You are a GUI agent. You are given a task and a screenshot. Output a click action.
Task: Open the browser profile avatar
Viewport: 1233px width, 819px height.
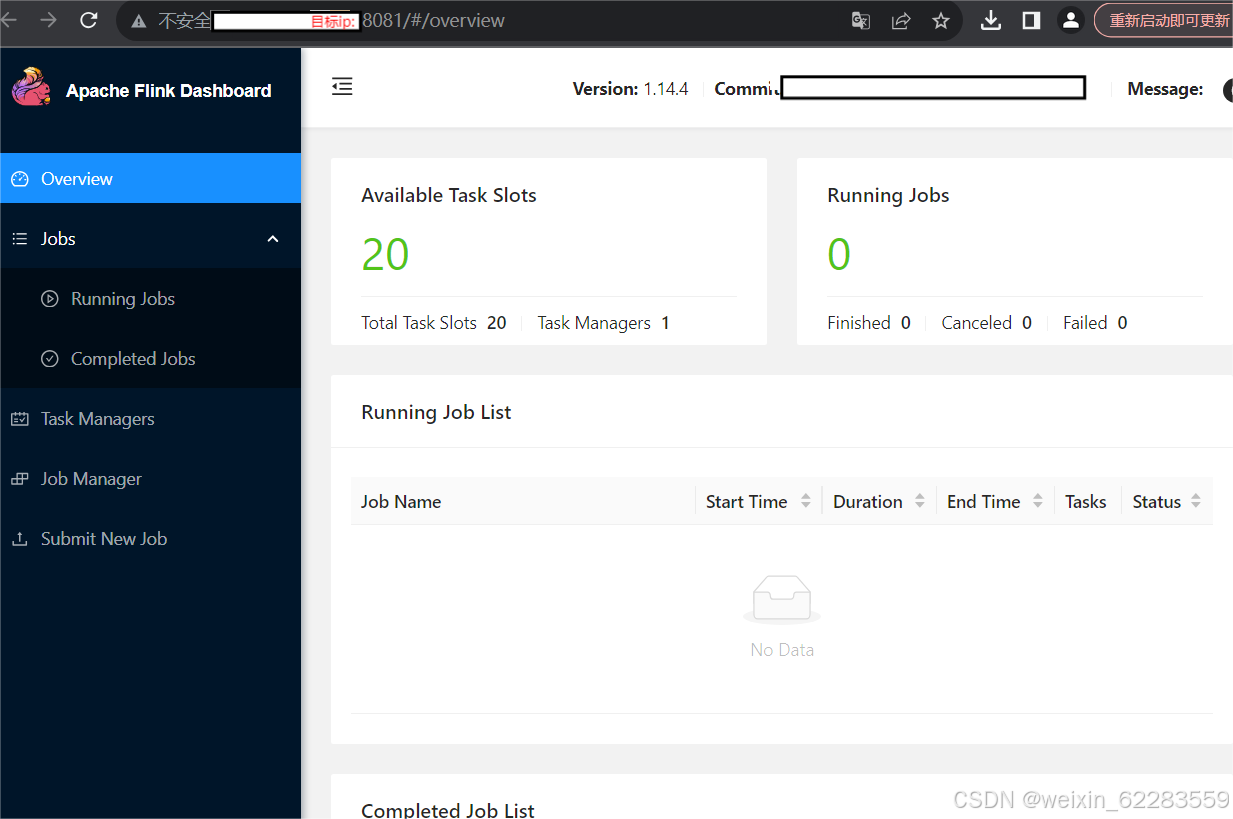click(x=1071, y=20)
